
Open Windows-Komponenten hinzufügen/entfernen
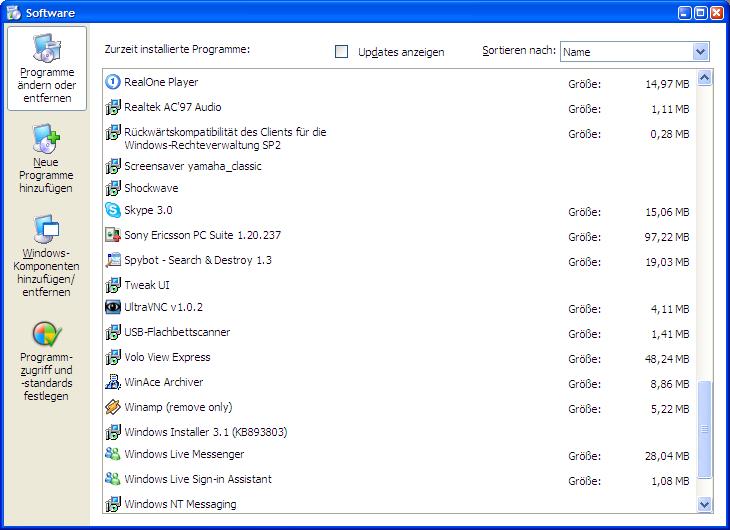46,255
